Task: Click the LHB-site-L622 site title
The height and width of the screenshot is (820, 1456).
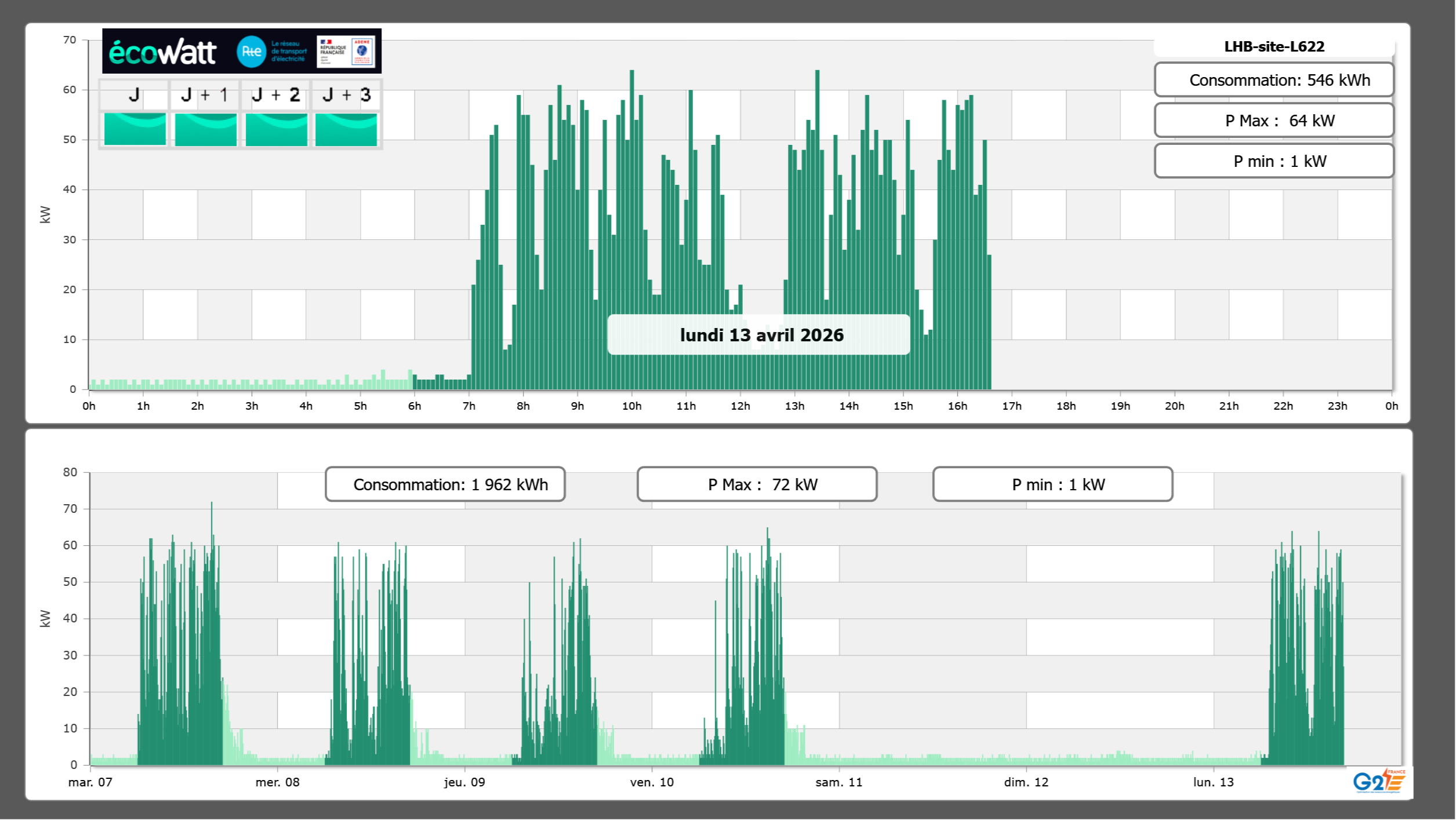Action: point(1274,46)
